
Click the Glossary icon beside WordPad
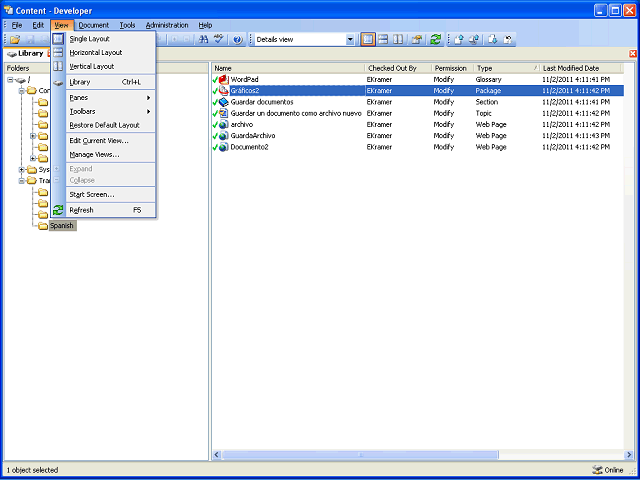click(223, 79)
